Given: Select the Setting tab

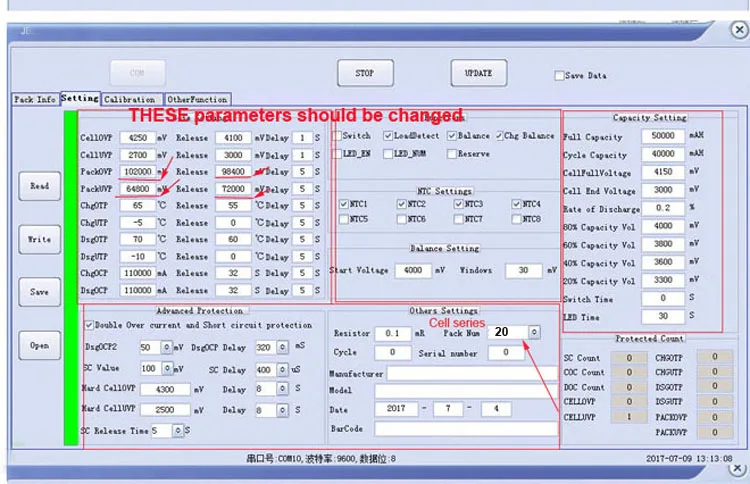Looking at the screenshot, I should (x=80, y=98).
